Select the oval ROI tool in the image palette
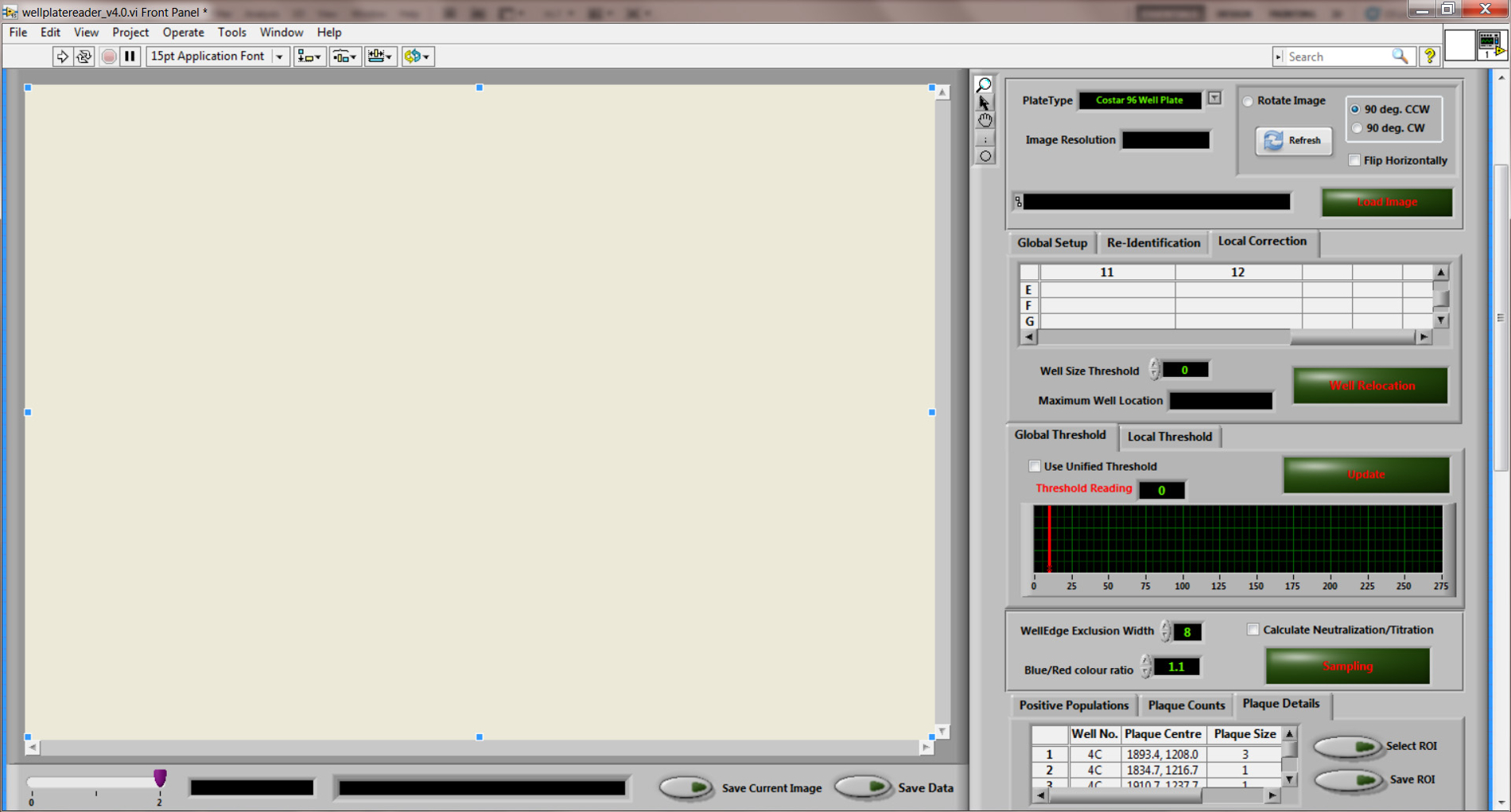 point(985,157)
